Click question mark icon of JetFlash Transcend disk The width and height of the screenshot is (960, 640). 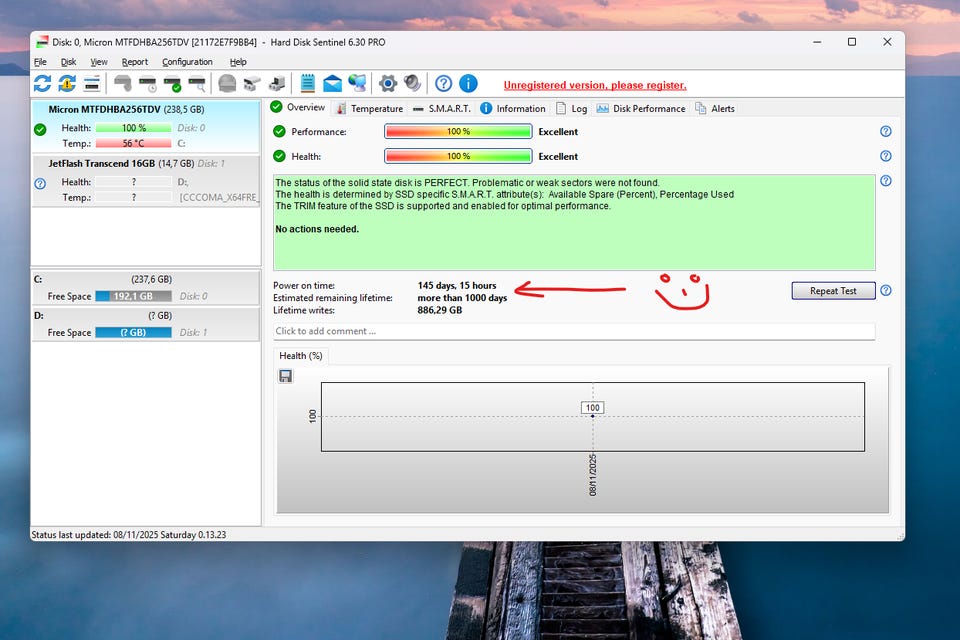40,183
